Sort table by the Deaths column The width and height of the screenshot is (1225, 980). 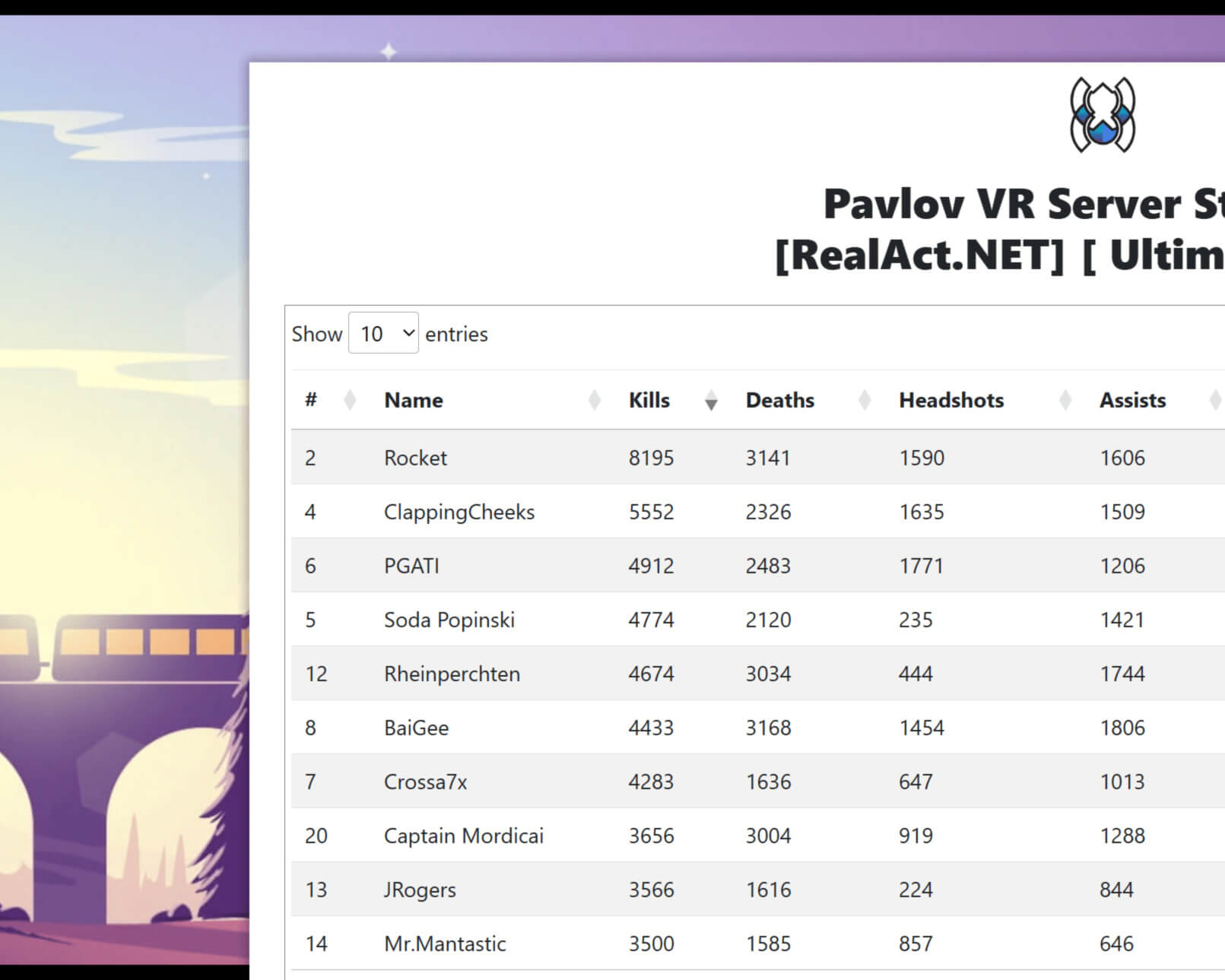(808, 400)
